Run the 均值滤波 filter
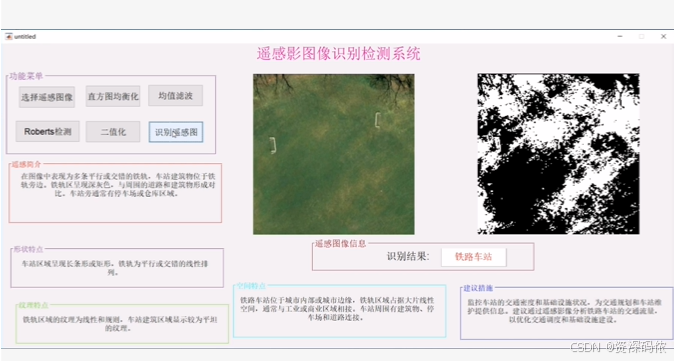The width and height of the screenshot is (674, 361). tap(175, 95)
